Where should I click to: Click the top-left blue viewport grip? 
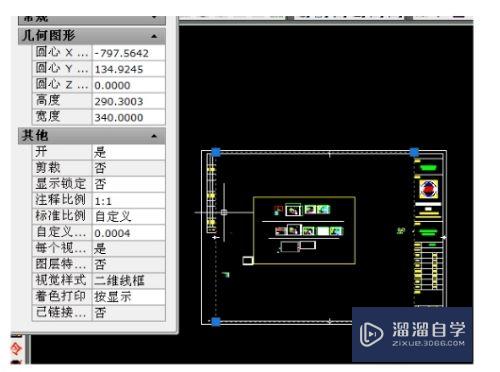[216, 152]
